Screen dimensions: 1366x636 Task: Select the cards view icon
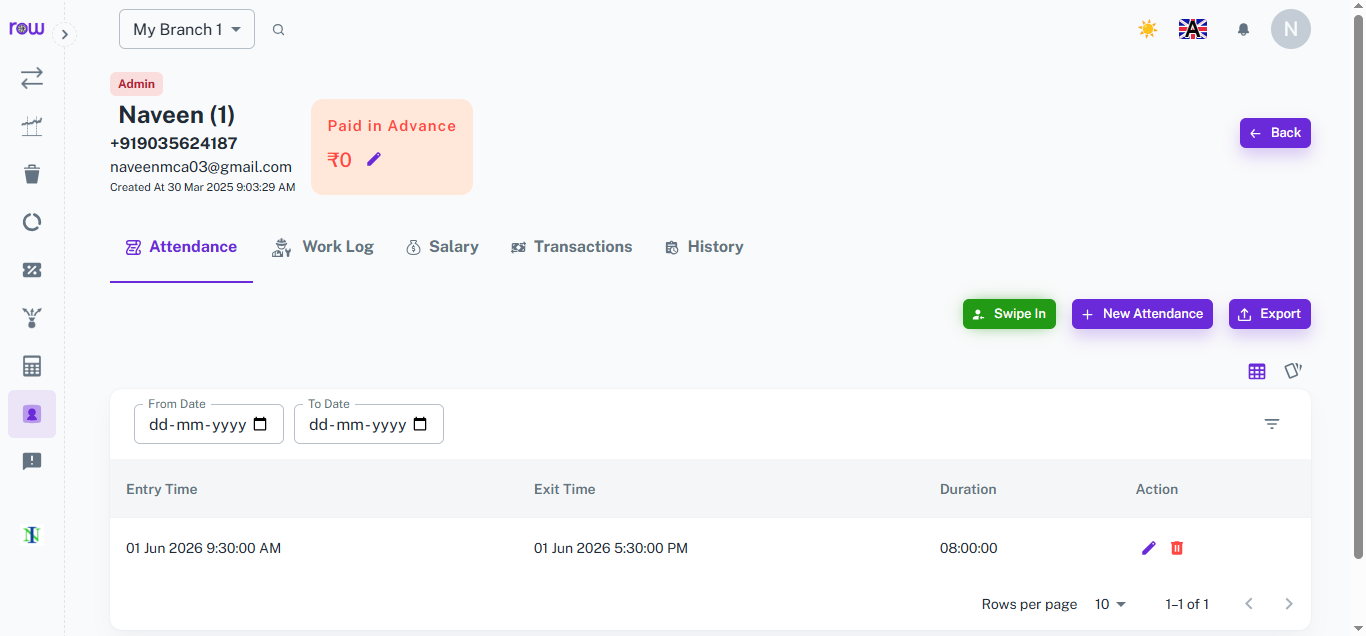click(1293, 371)
